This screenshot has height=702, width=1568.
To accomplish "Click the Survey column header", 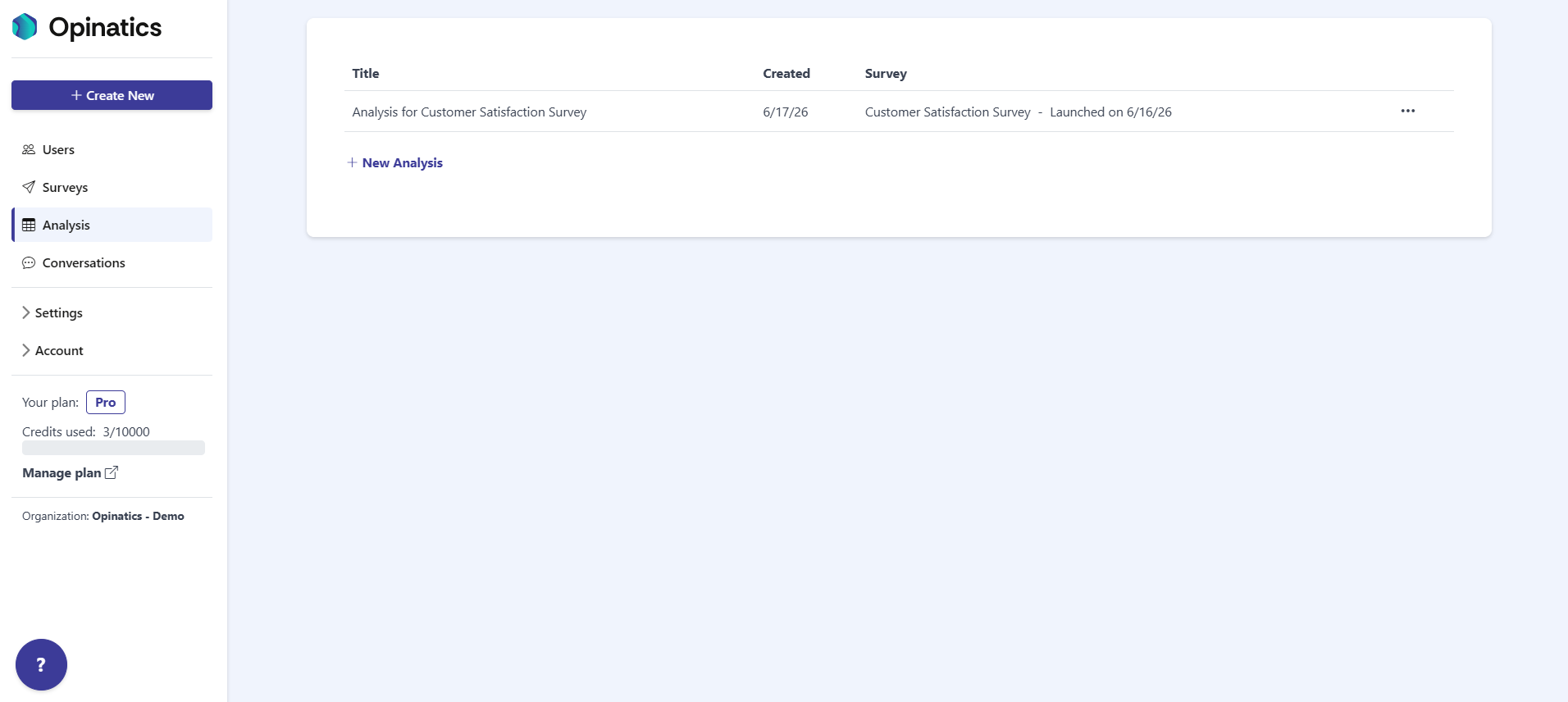I will (x=886, y=73).
